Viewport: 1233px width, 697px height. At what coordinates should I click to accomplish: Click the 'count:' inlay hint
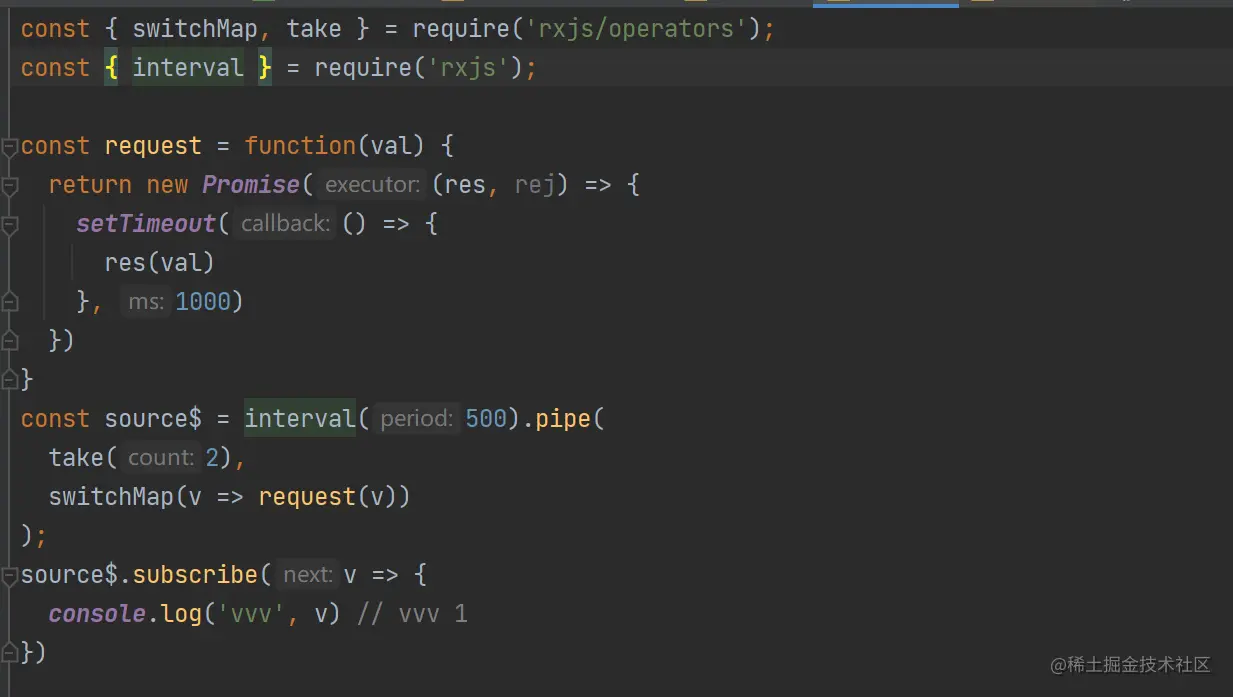[161, 458]
